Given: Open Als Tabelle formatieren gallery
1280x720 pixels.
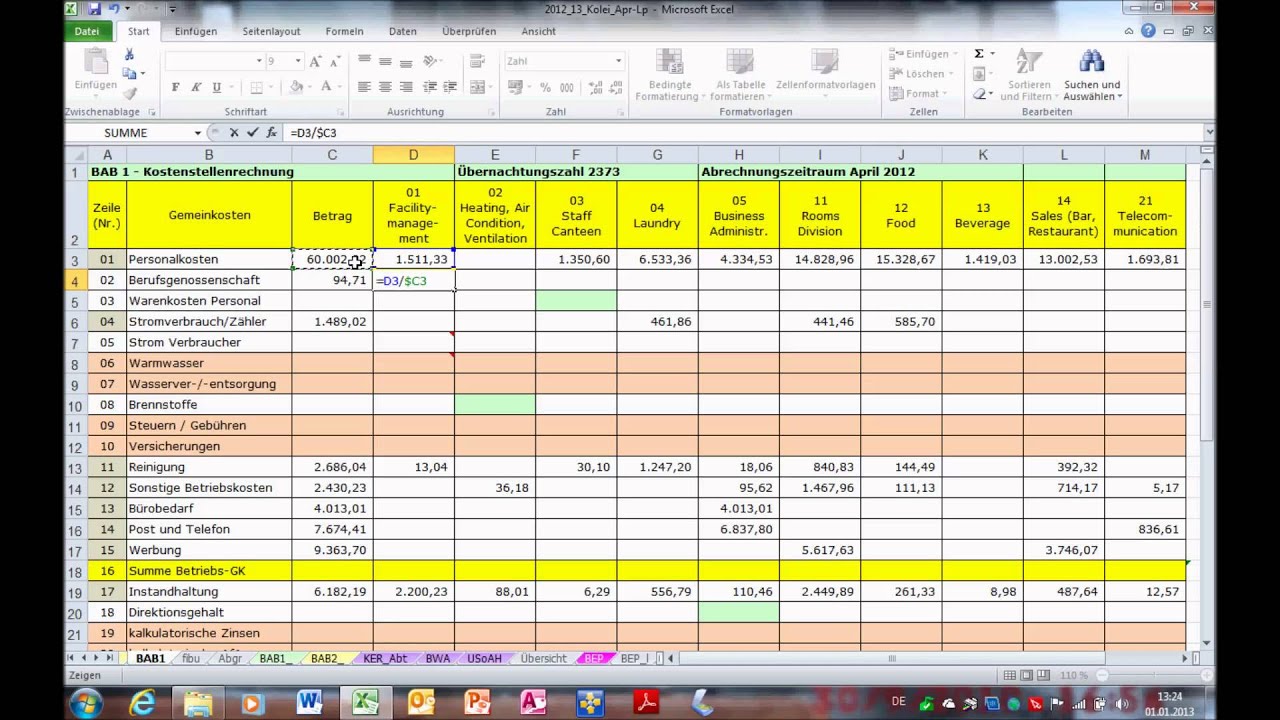Looking at the screenshot, I should 740,76.
